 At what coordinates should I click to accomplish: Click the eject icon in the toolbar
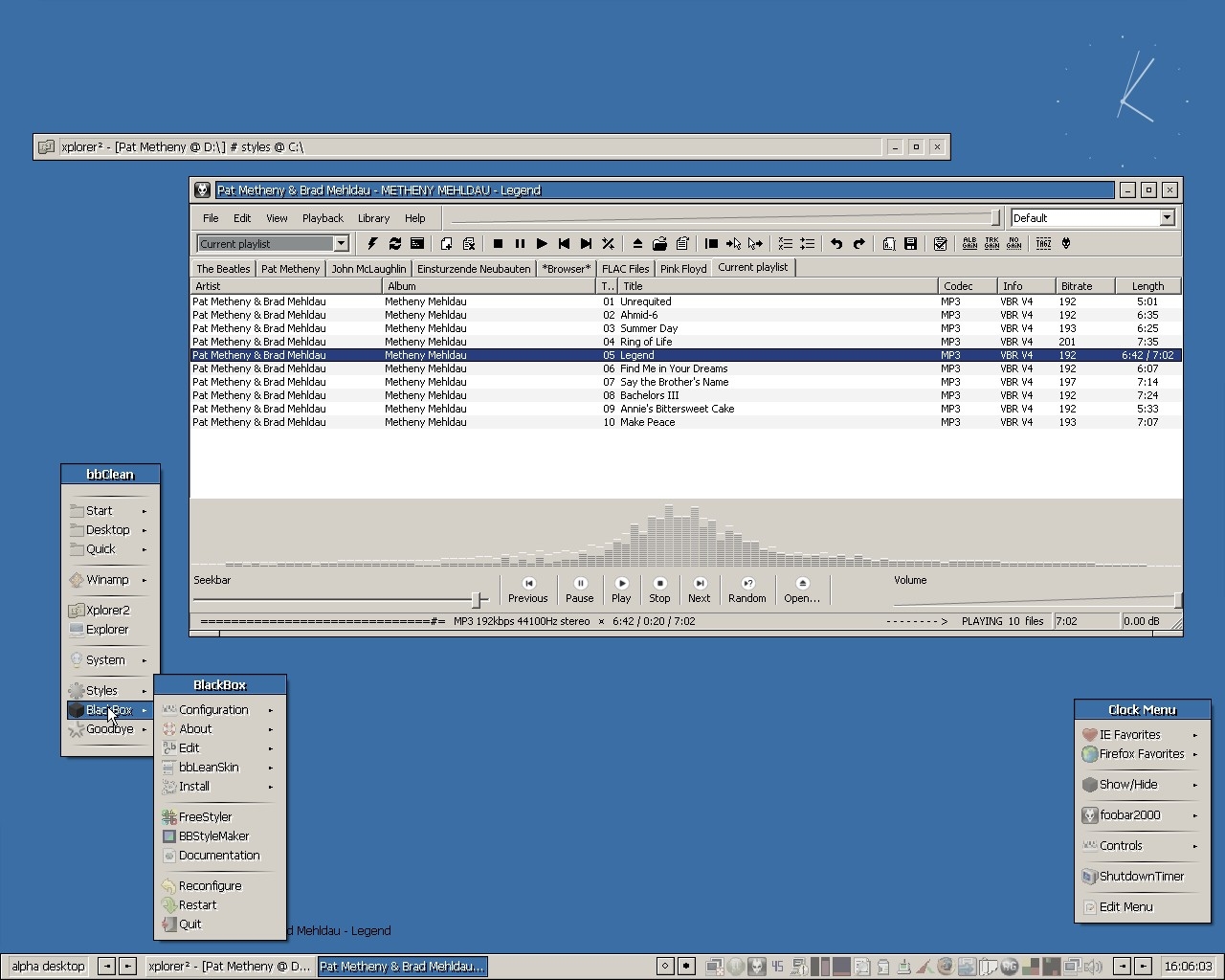point(637,244)
